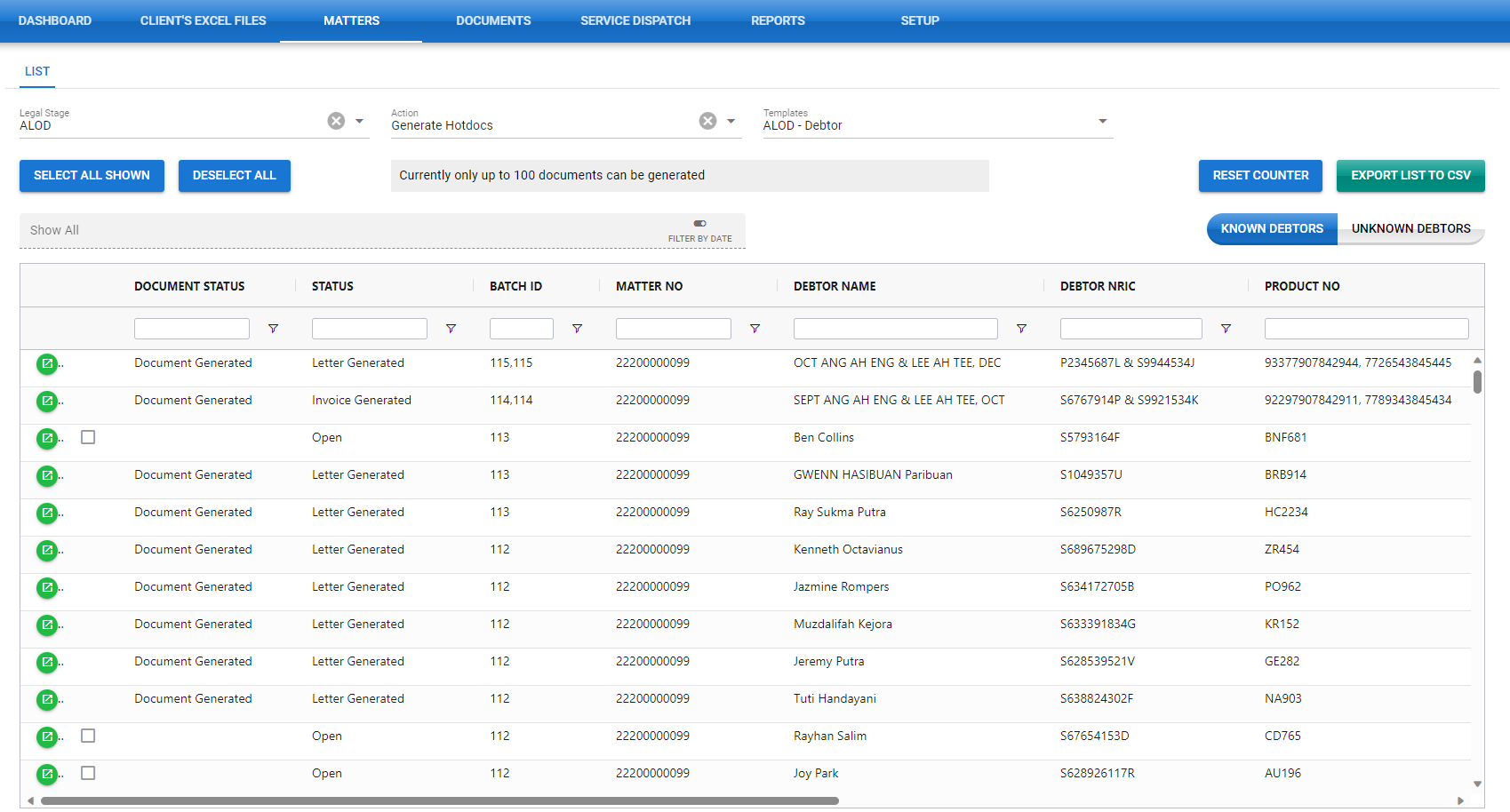Viewport: 1510px width, 812px height.
Task: Open the edit icon for Ben Collins row
Action: click(47, 438)
